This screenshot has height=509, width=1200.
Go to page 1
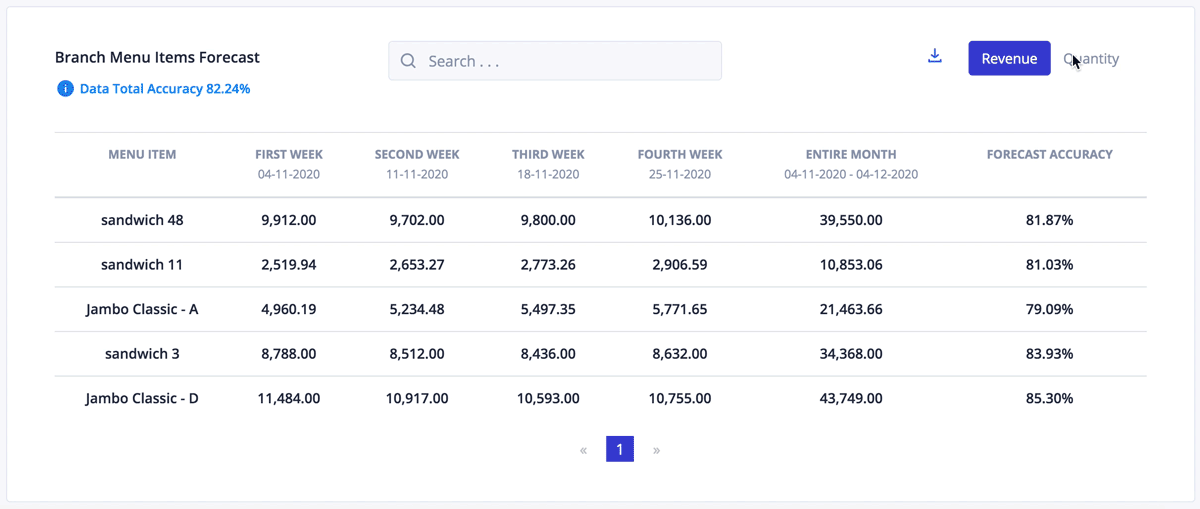click(x=620, y=450)
